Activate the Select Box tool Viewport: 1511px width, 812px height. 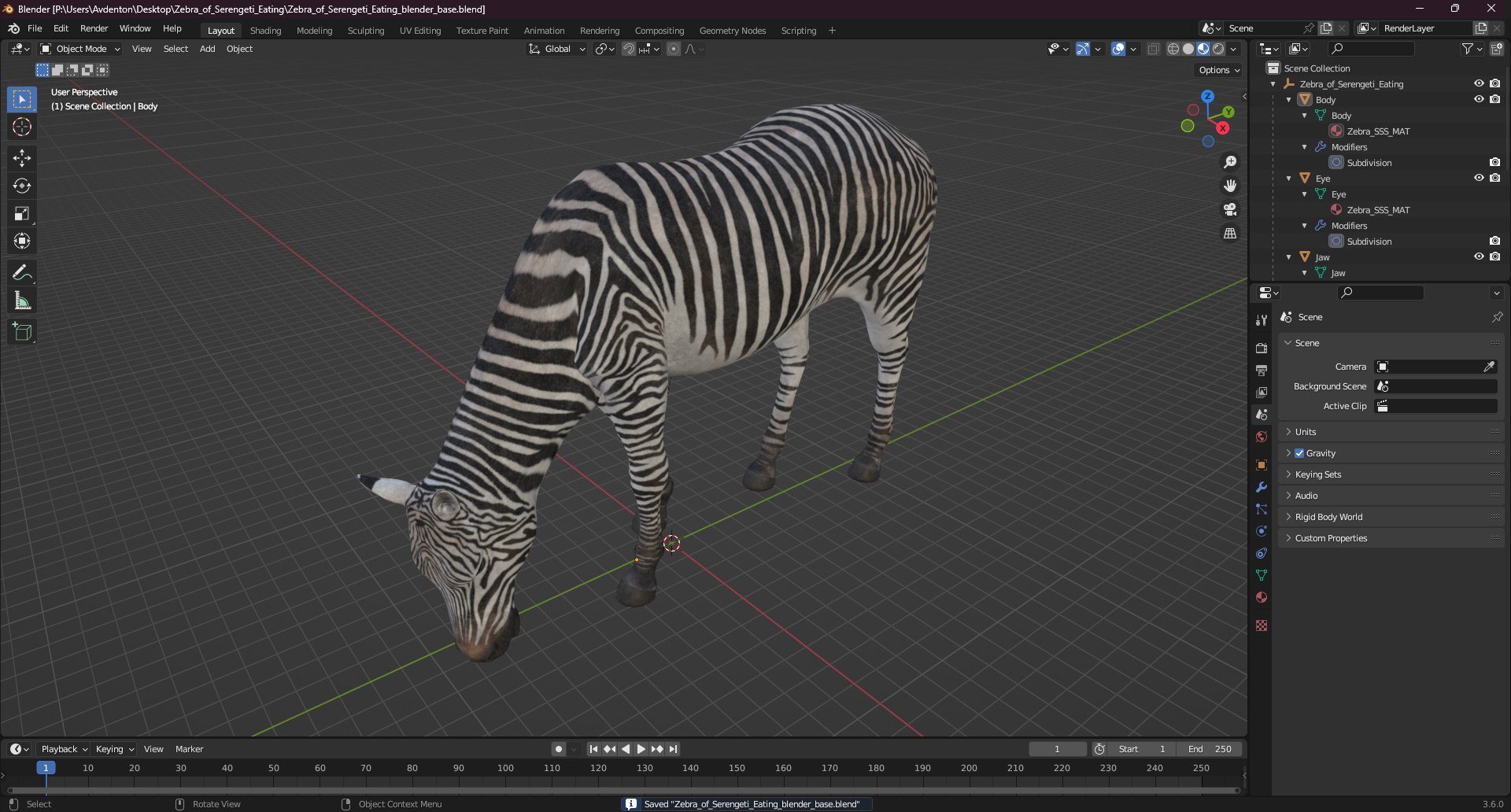coord(22,99)
